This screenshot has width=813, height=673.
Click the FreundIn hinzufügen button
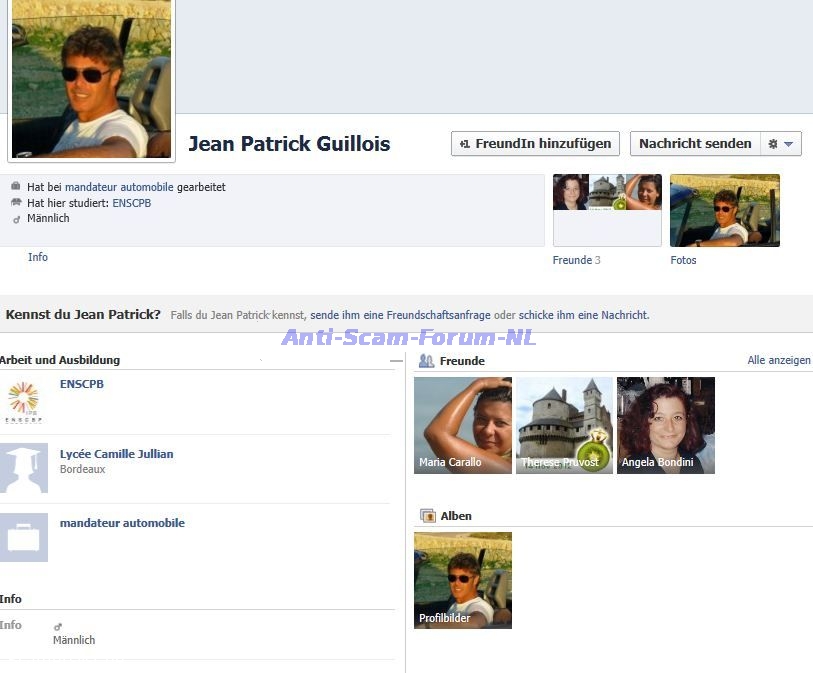(535, 144)
